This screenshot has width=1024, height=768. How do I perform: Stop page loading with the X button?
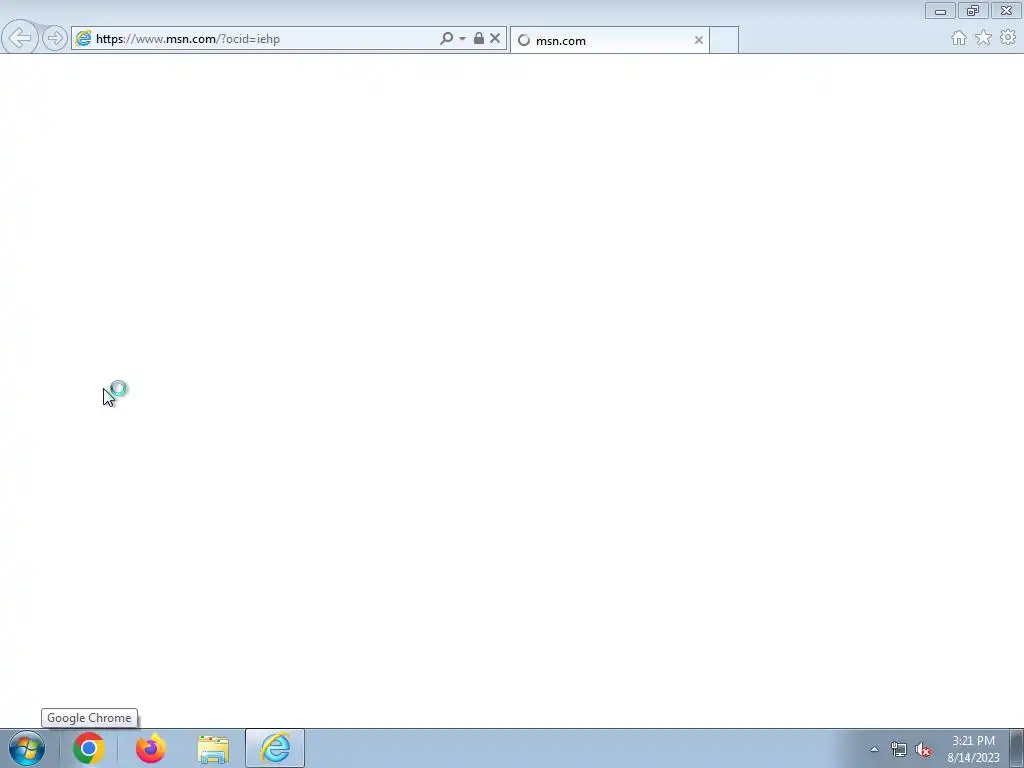point(495,39)
